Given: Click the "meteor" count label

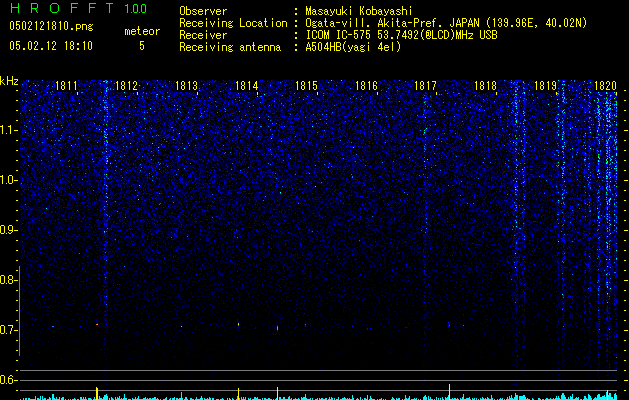Looking at the screenshot, I should (x=142, y=31).
